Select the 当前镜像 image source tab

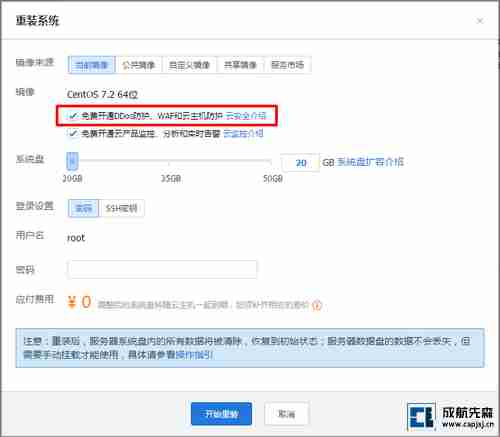click(92, 65)
